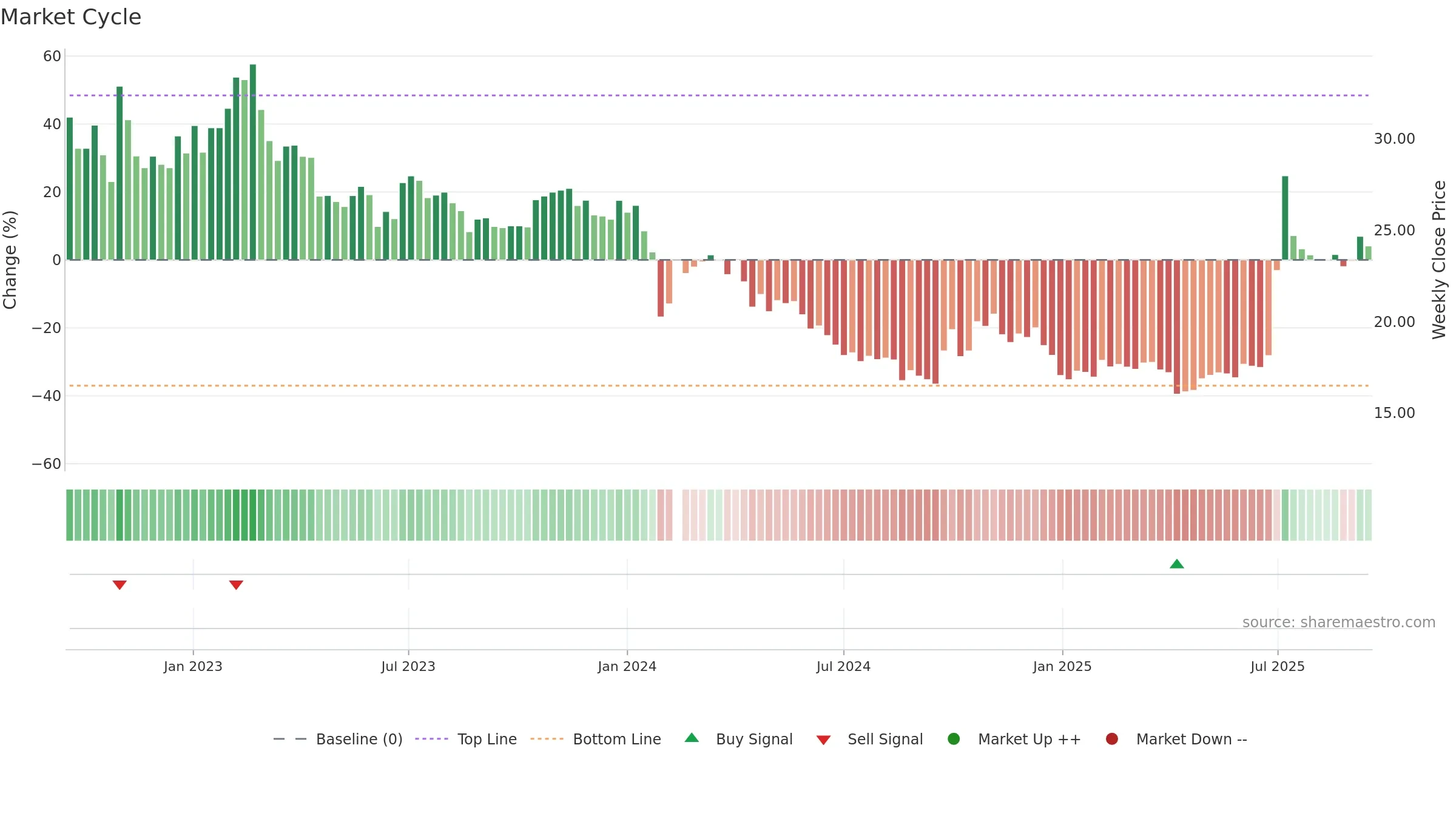
Task: Click the 60 tick label on the left axis
Action: click(x=52, y=56)
